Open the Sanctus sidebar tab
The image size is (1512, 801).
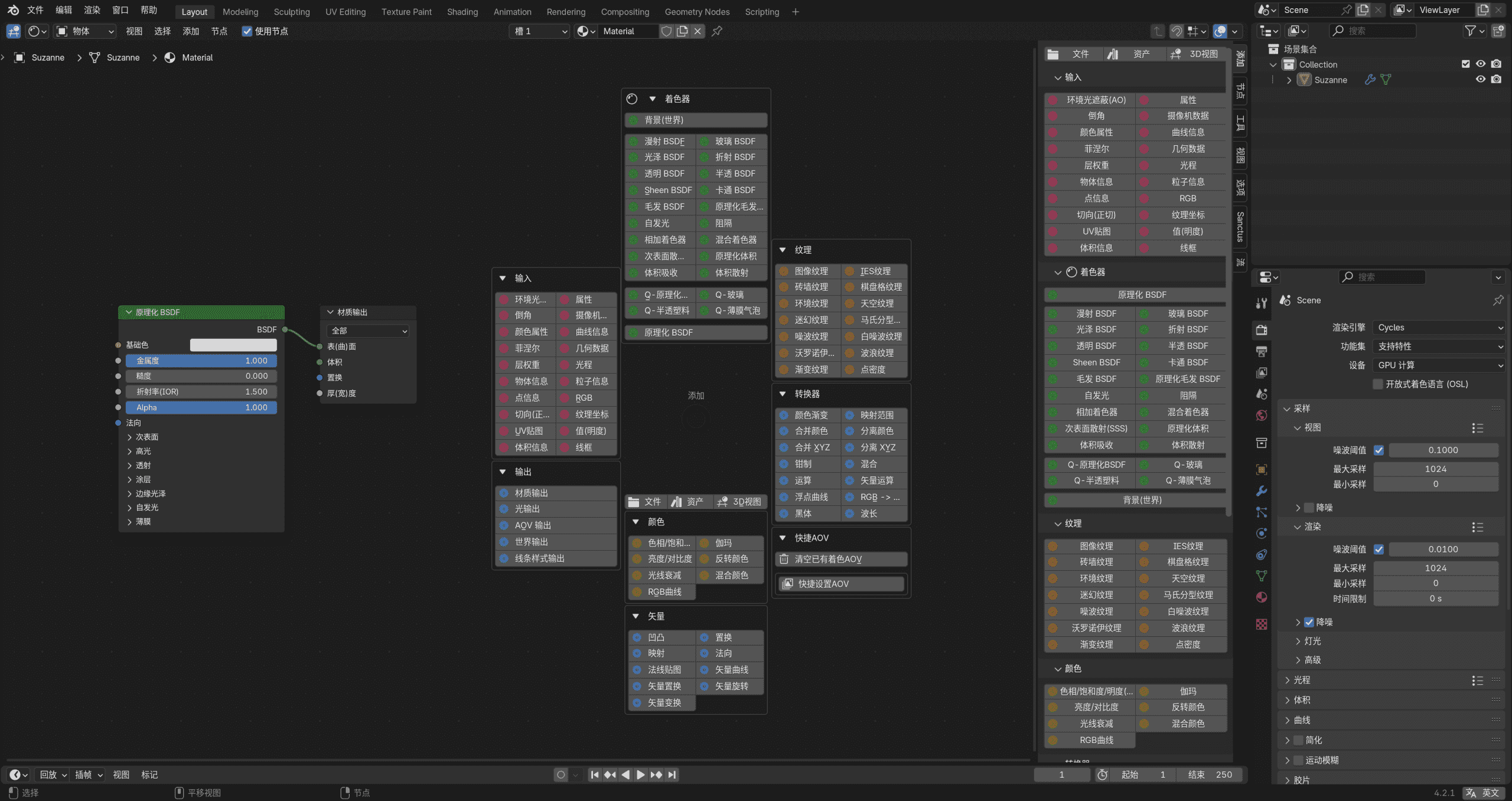coord(1240,227)
